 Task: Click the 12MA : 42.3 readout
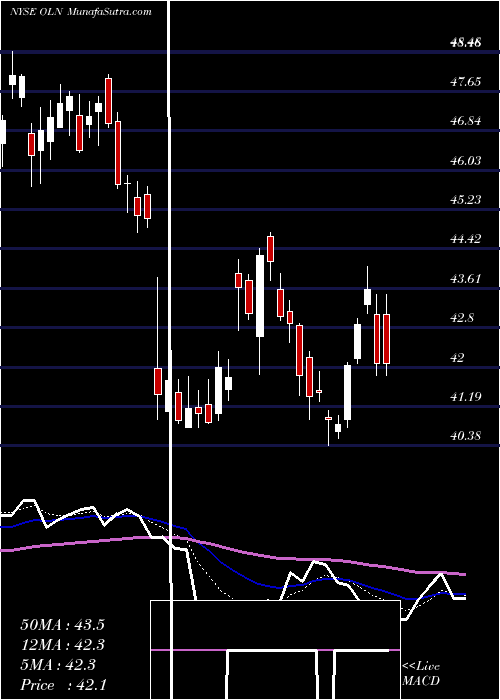62,645
